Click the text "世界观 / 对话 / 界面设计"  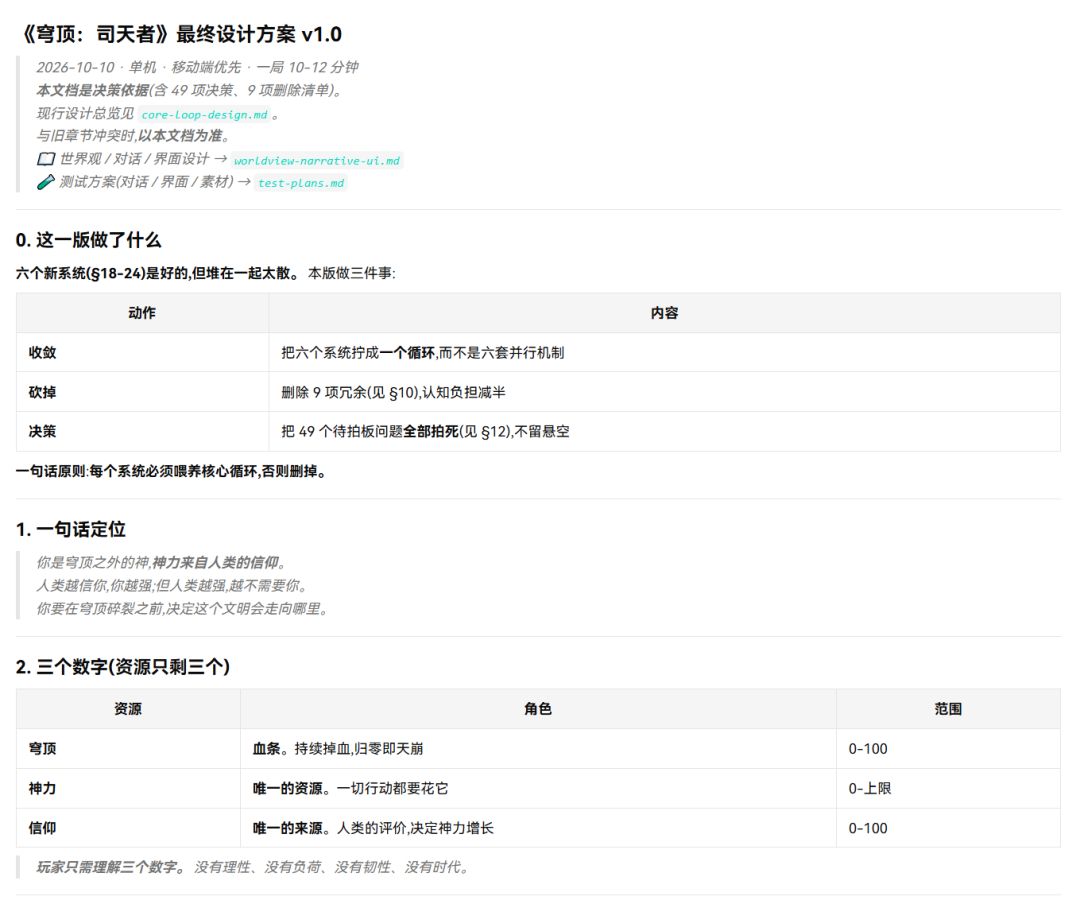pyautogui.click(x=134, y=159)
